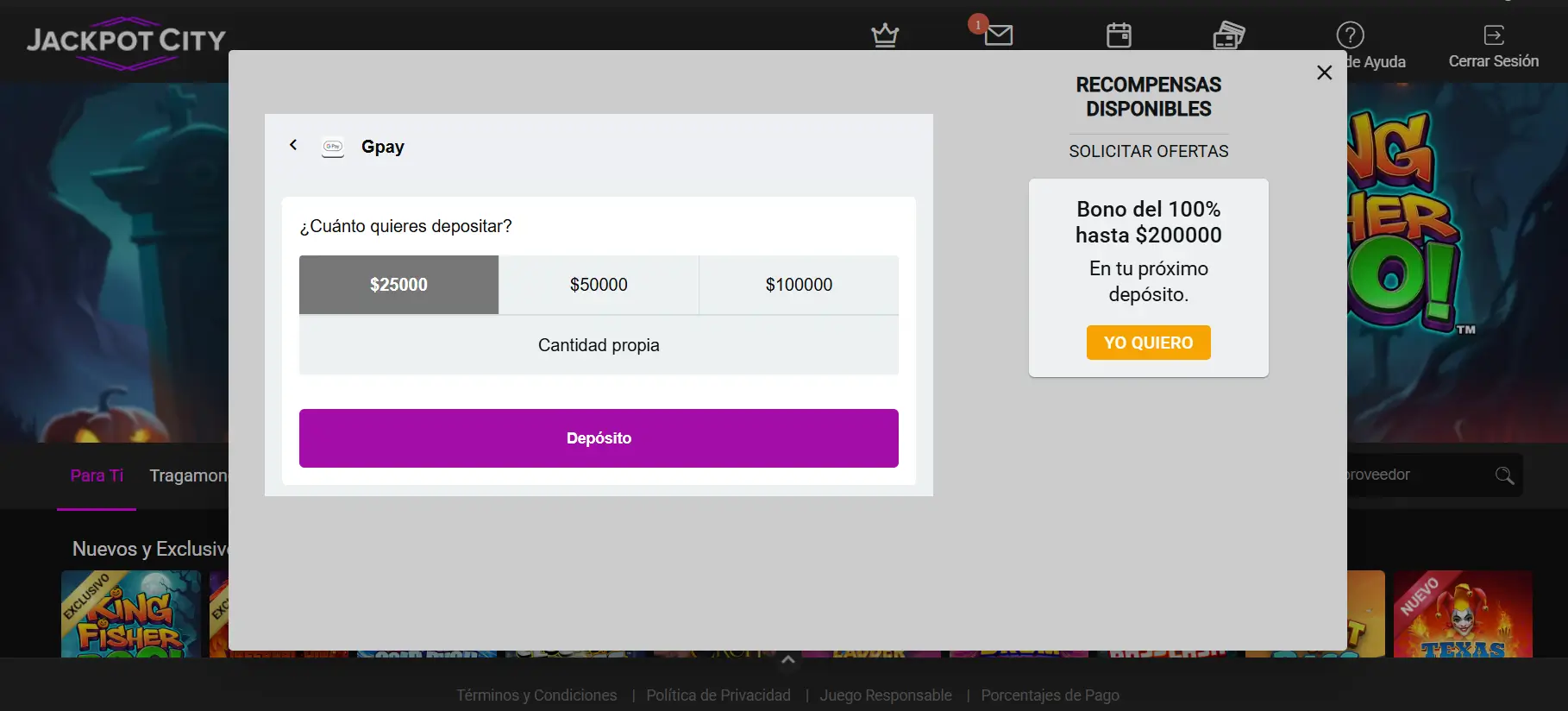Expand footer using the up chevron

coord(787,660)
